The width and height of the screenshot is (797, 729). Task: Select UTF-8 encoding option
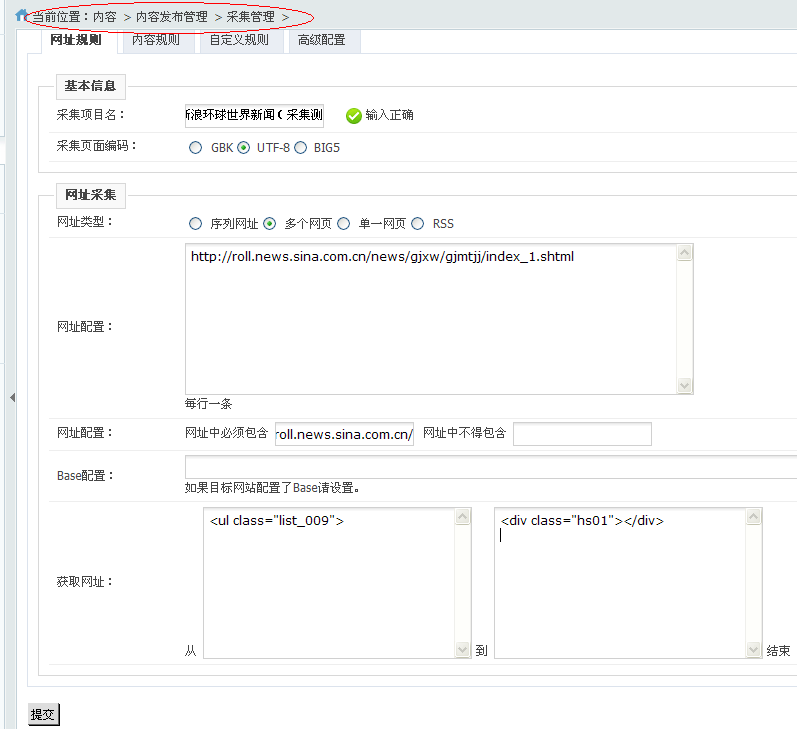click(x=243, y=148)
